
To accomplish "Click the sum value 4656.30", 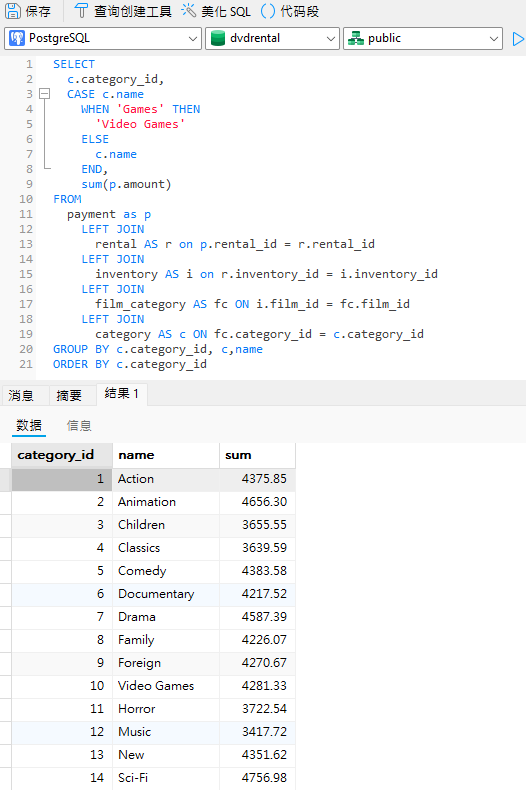I will [257, 502].
